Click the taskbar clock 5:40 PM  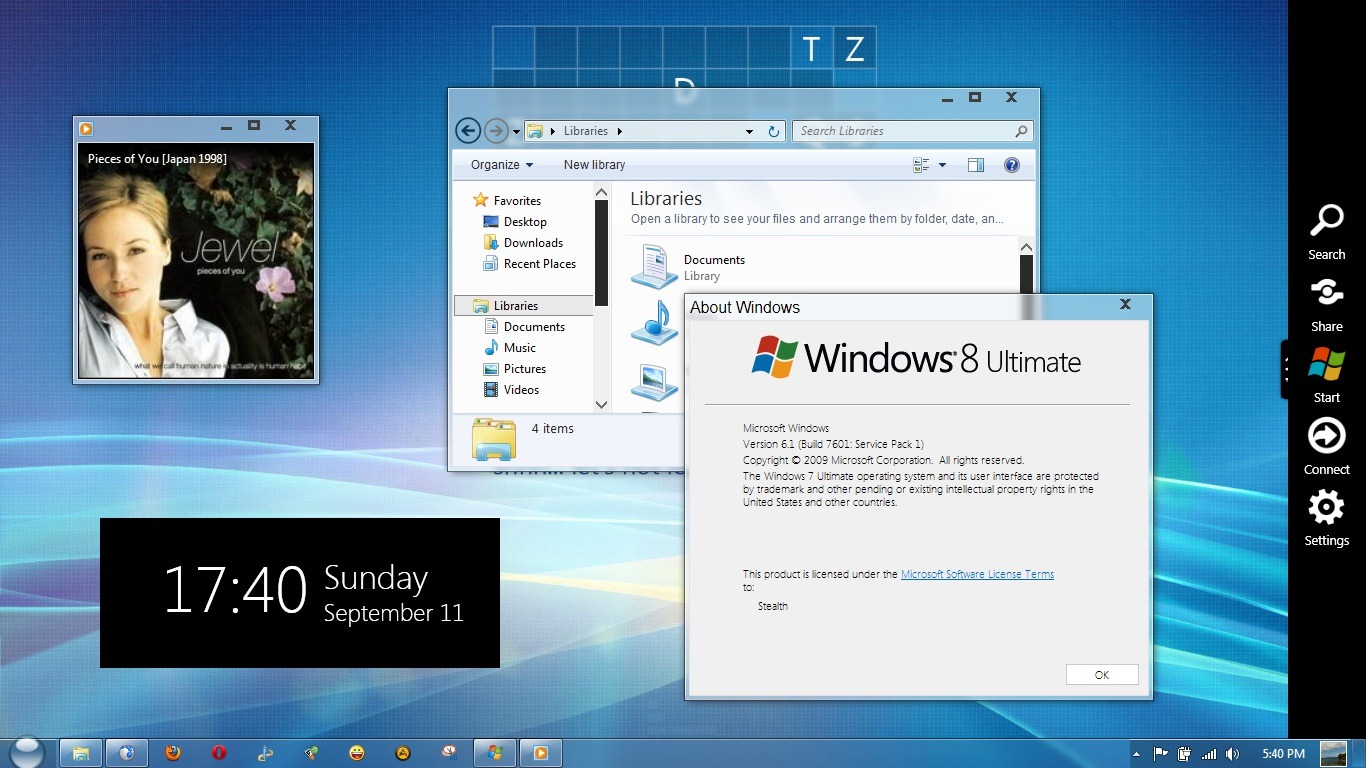[x=1283, y=754]
